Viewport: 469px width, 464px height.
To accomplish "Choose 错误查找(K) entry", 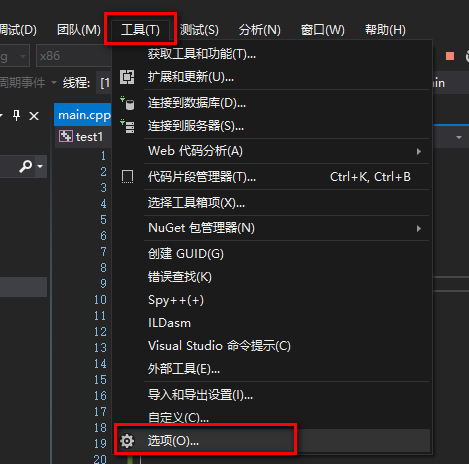I will point(272,277).
